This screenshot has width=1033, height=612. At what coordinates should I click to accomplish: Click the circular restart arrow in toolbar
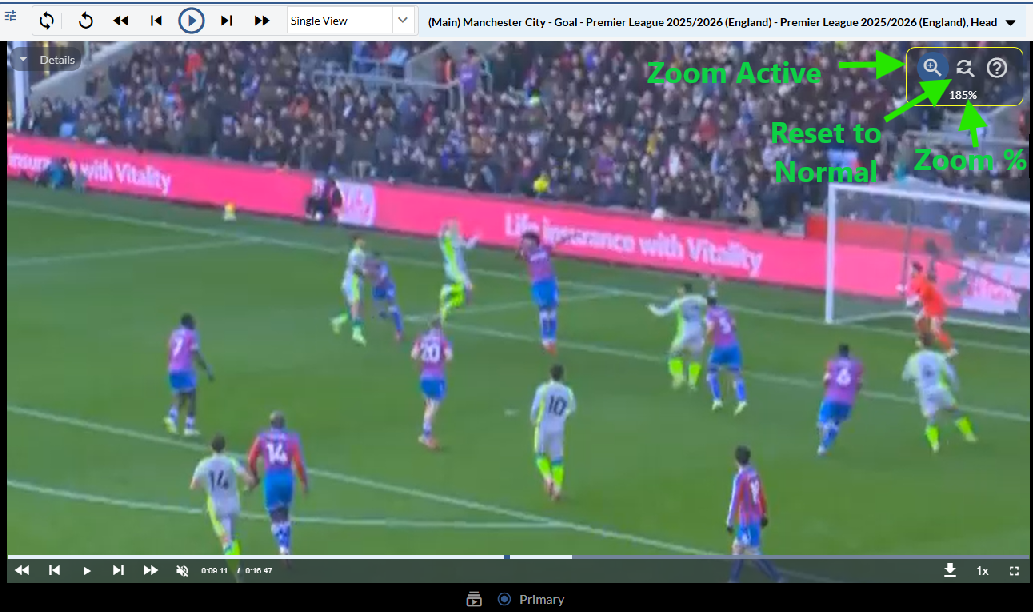point(86,20)
